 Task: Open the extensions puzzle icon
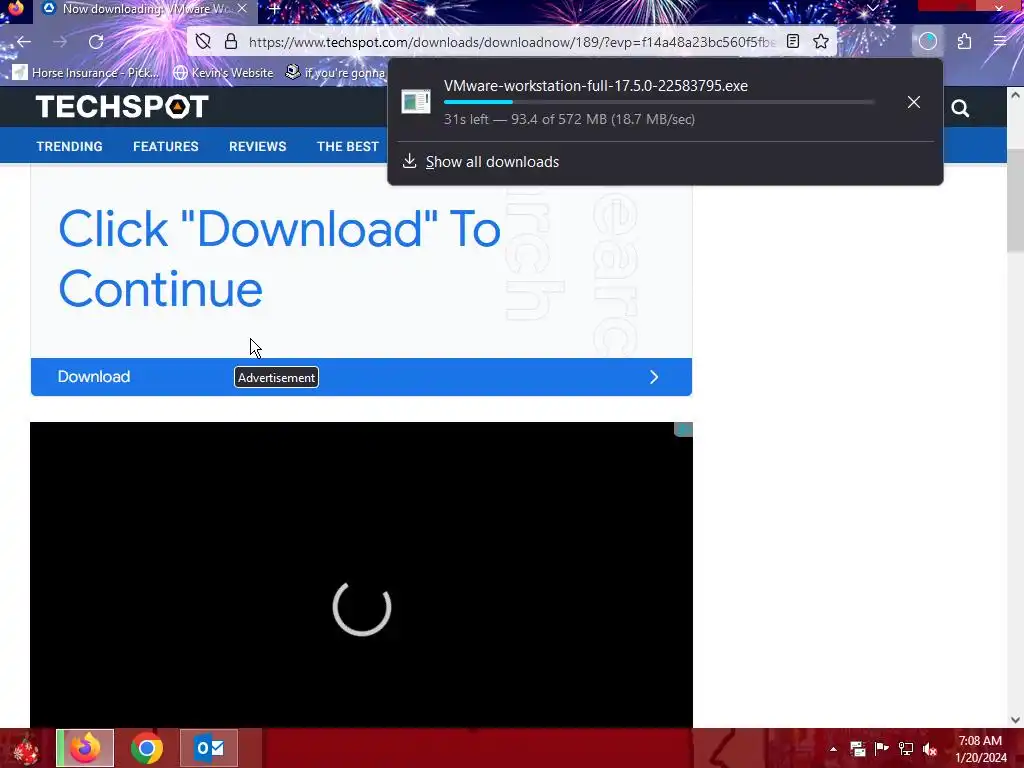pos(964,42)
